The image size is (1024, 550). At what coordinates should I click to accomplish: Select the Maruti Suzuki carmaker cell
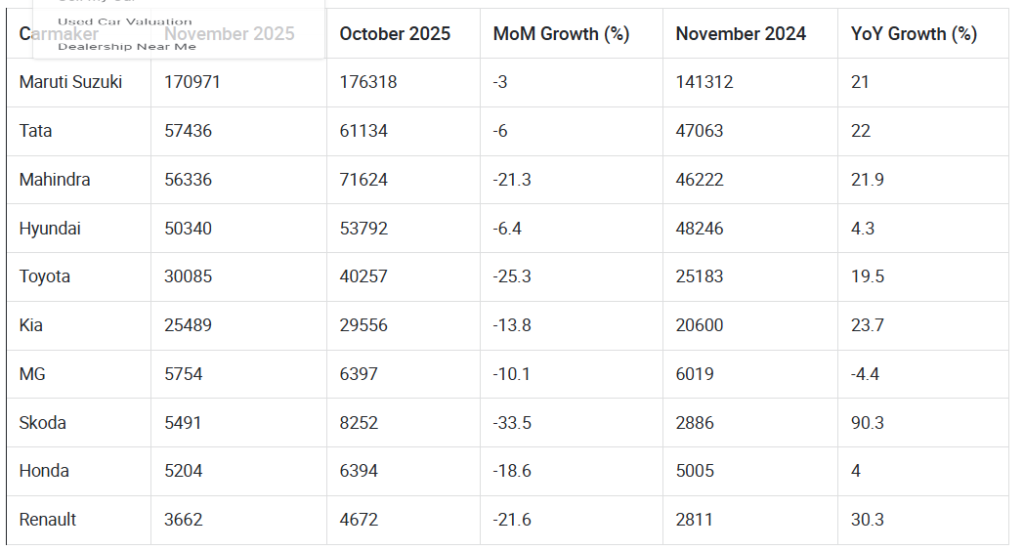71,82
